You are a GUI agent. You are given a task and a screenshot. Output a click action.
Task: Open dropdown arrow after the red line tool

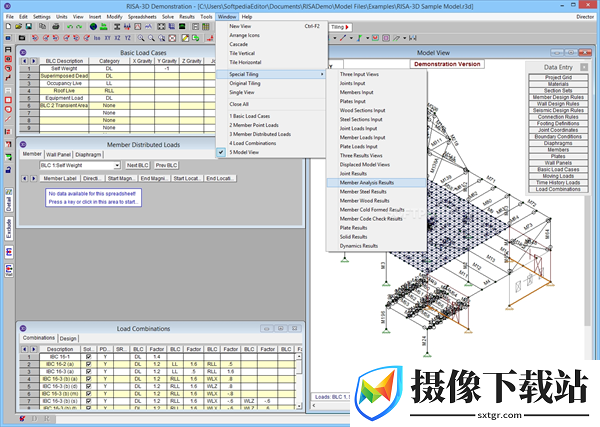(351, 38)
